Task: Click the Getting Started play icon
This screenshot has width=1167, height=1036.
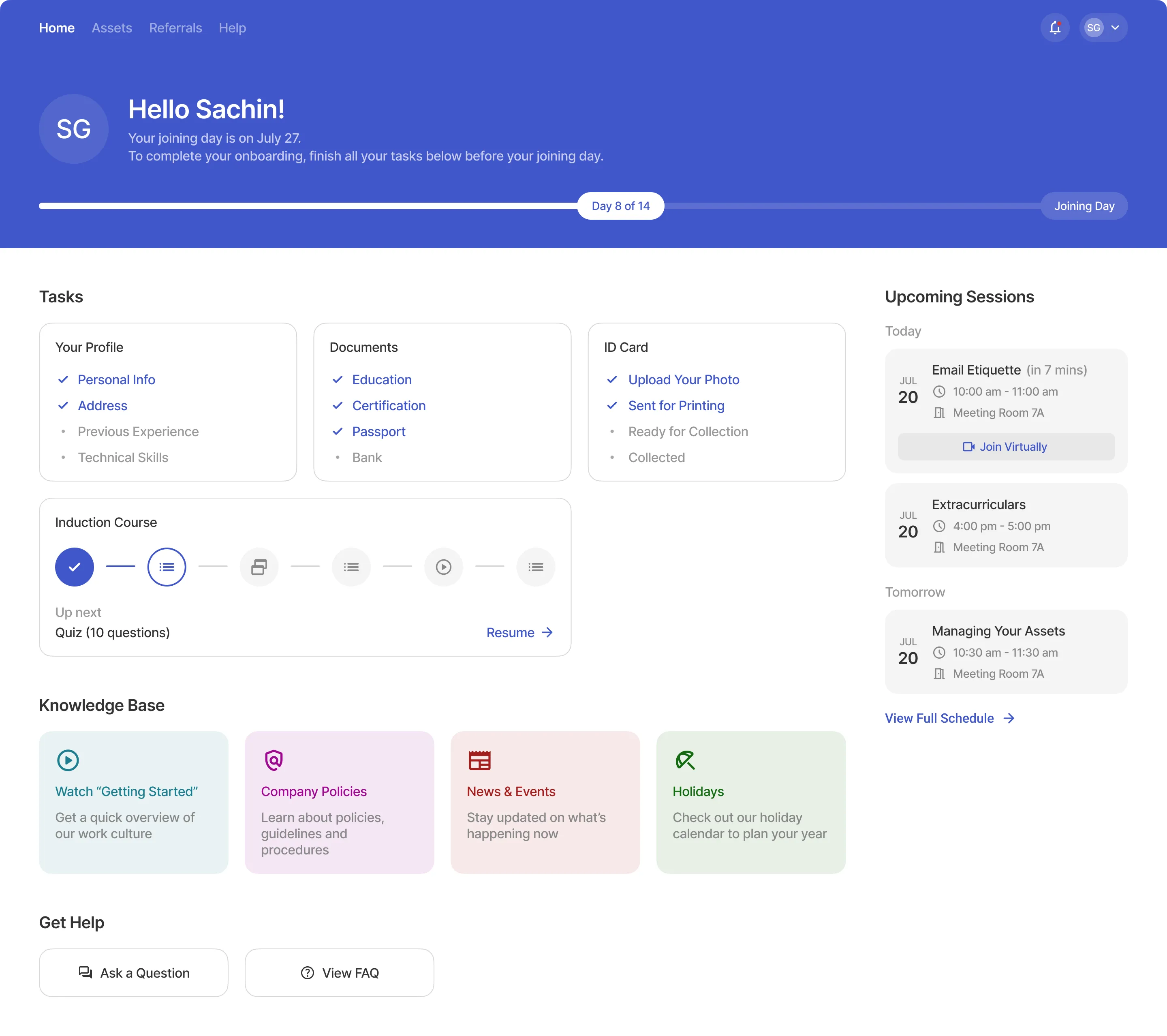Action: pyautogui.click(x=68, y=760)
